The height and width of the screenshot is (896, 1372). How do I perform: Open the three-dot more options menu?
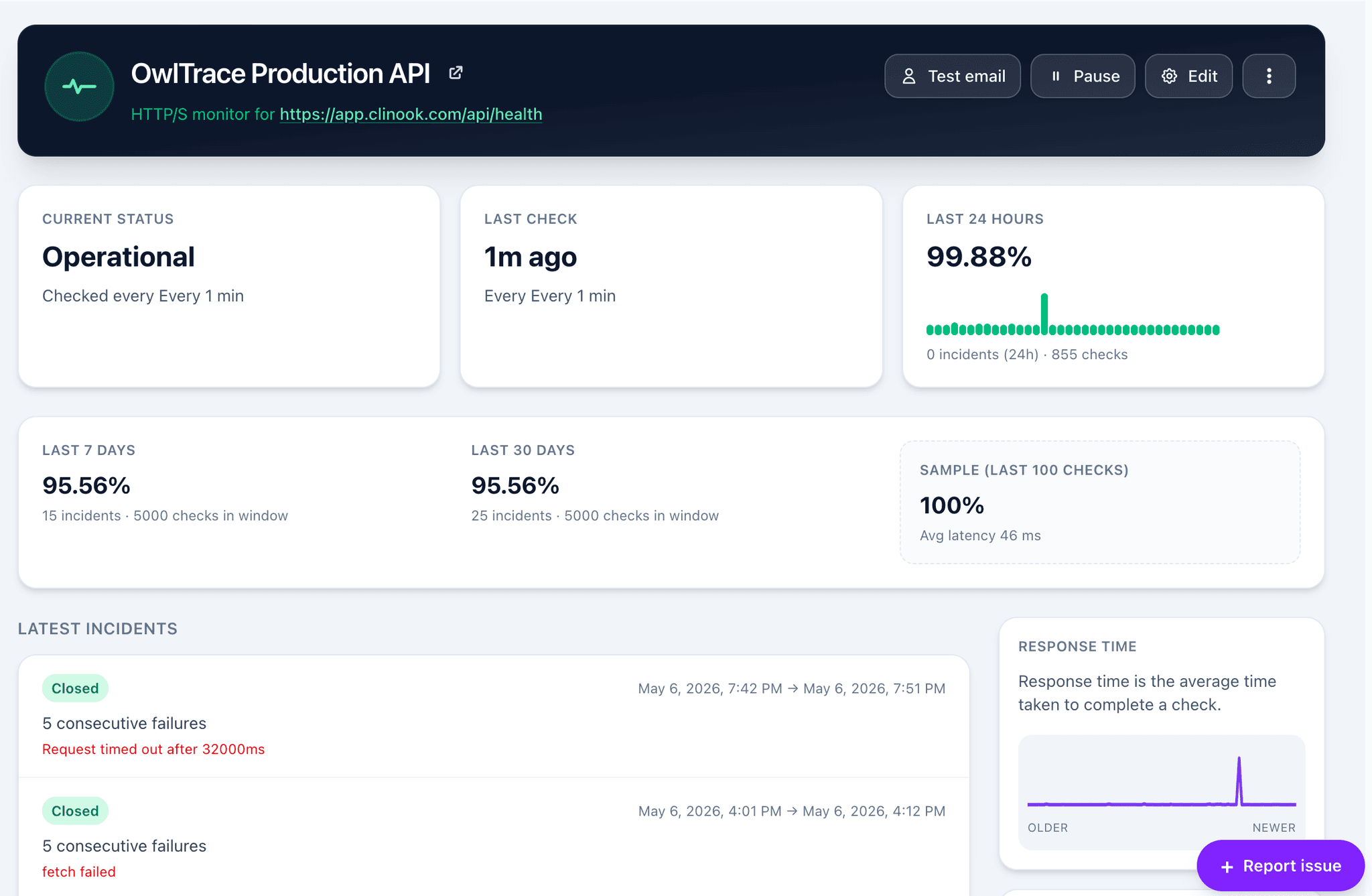[1269, 76]
